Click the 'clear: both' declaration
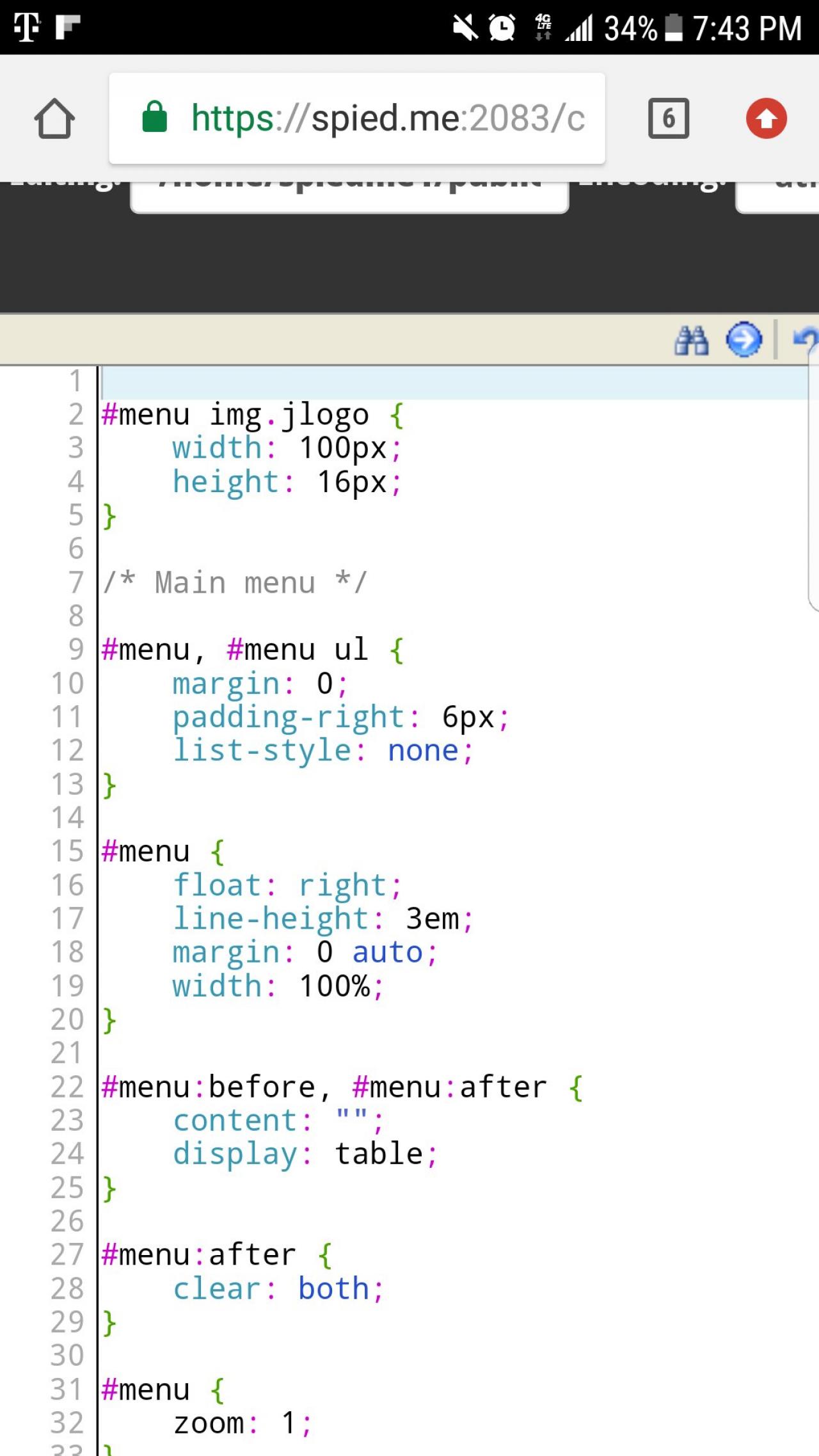The height and width of the screenshot is (1456, 819). (x=278, y=1289)
